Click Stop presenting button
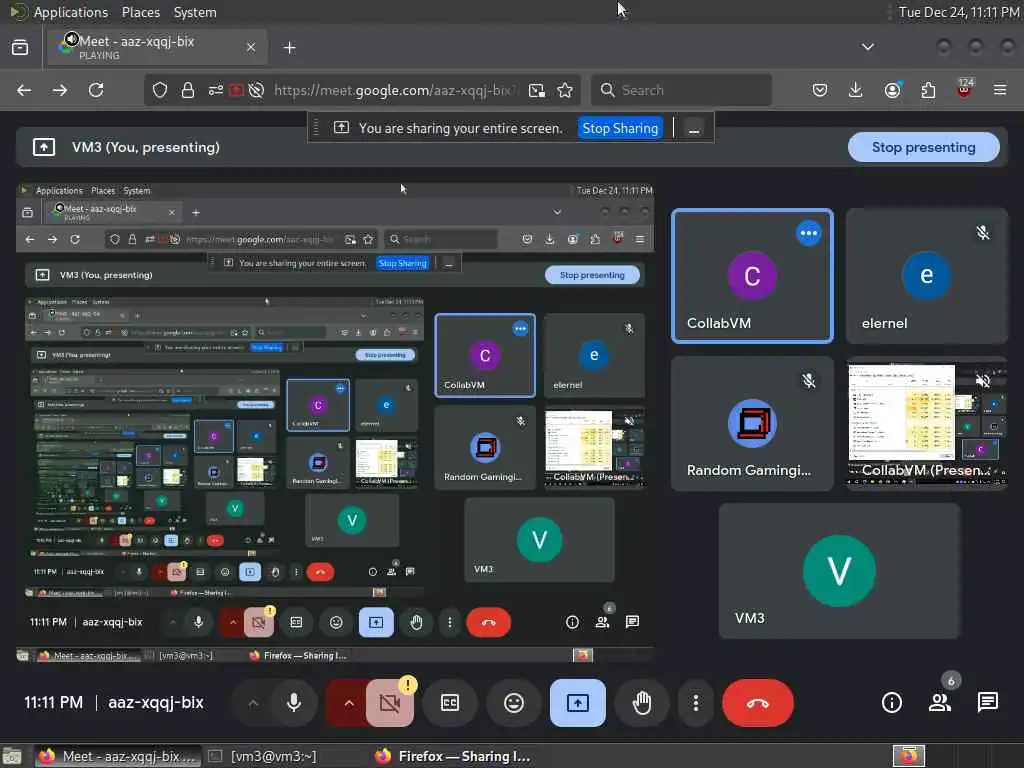This screenshot has height=768, width=1024. tap(923, 148)
